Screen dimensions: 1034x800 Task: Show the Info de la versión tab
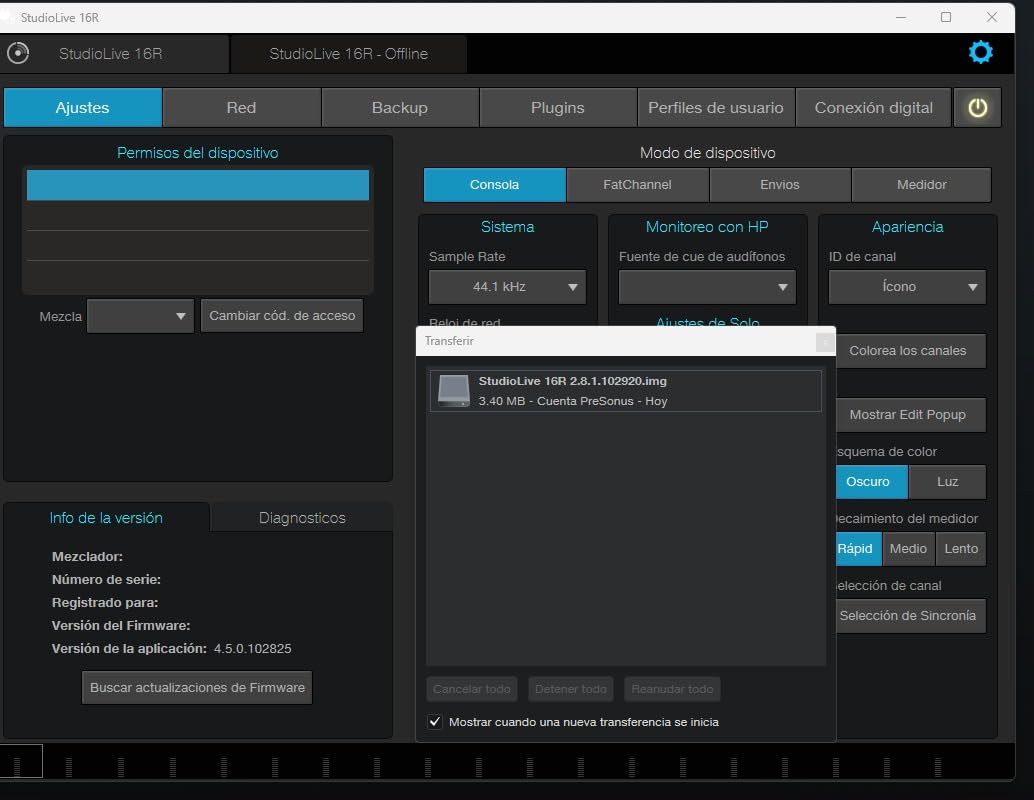click(106, 518)
